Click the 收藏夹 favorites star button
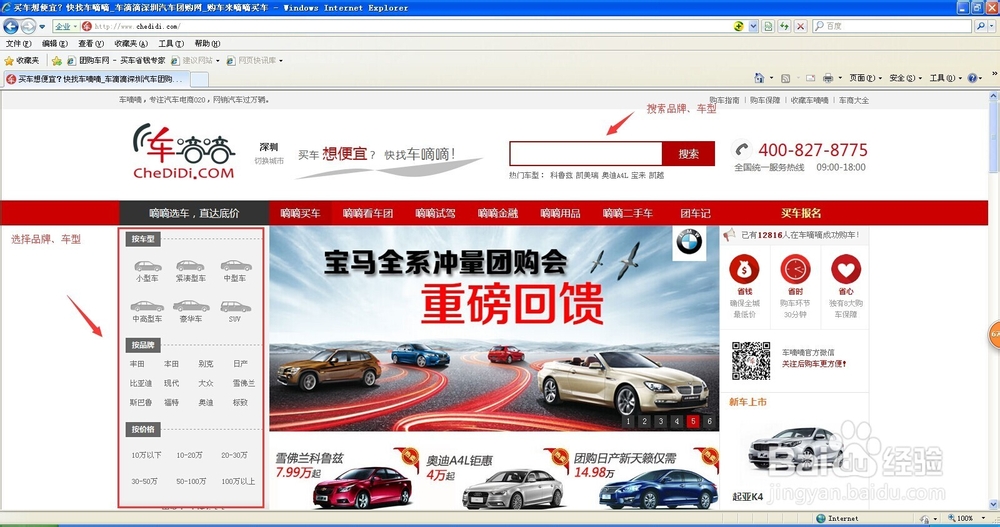The height and width of the screenshot is (527, 1000). [x=22, y=61]
